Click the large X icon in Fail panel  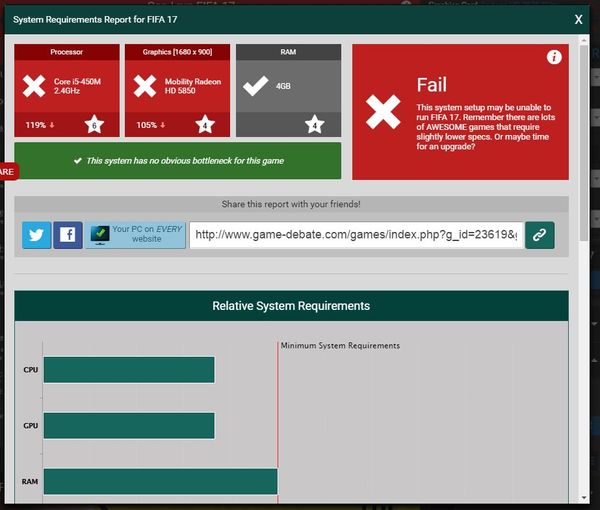tap(383, 112)
